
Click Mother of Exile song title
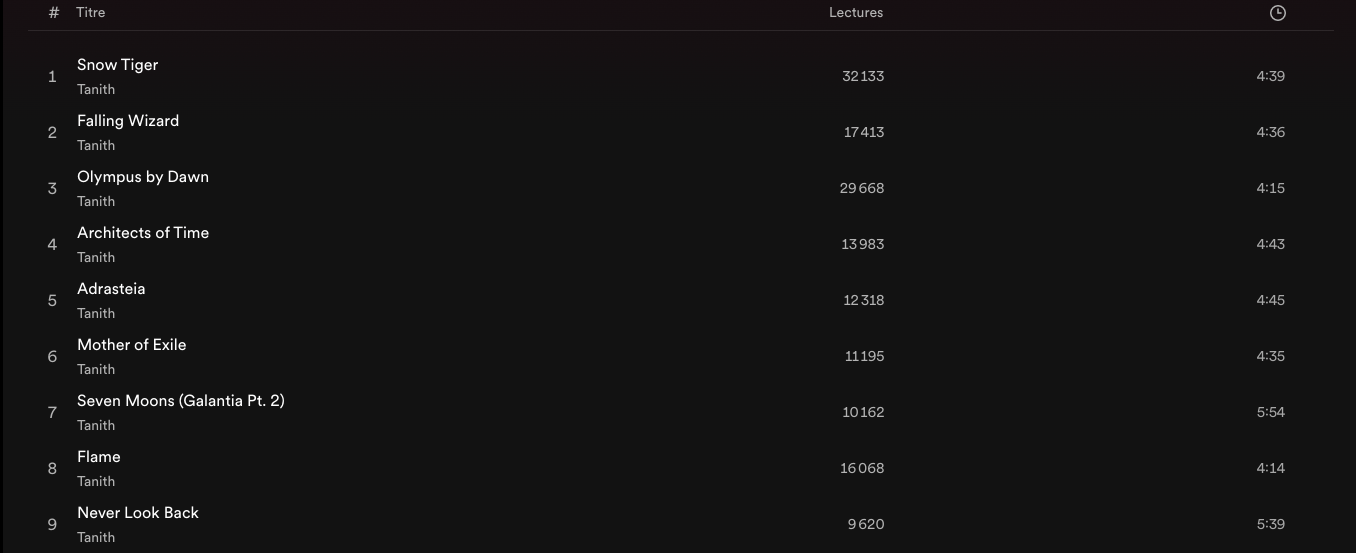[132, 345]
